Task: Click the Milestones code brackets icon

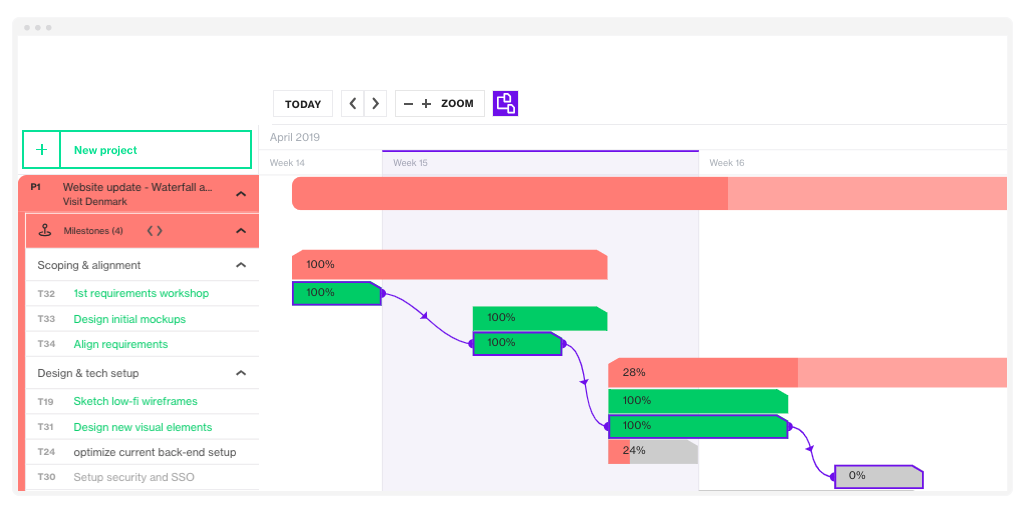Action: pyautogui.click(x=155, y=230)
